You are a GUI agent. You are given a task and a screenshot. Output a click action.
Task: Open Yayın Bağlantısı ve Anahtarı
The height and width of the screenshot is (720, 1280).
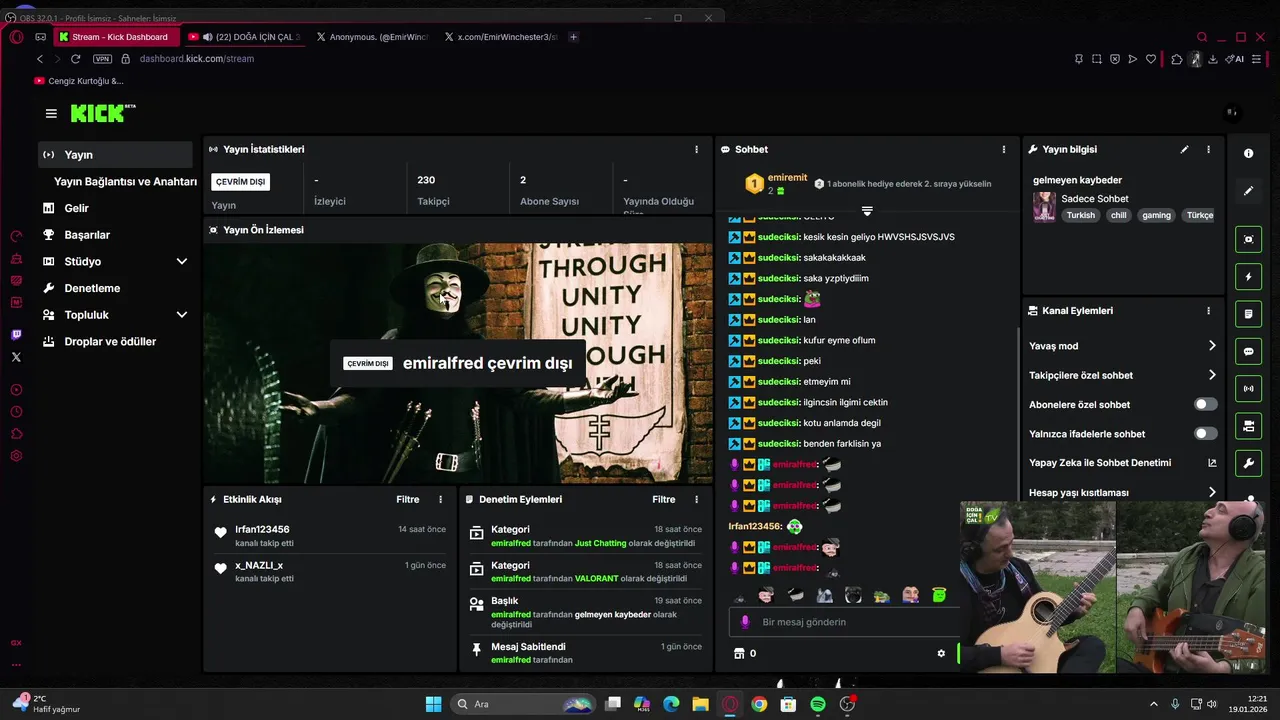coord(125,182)
